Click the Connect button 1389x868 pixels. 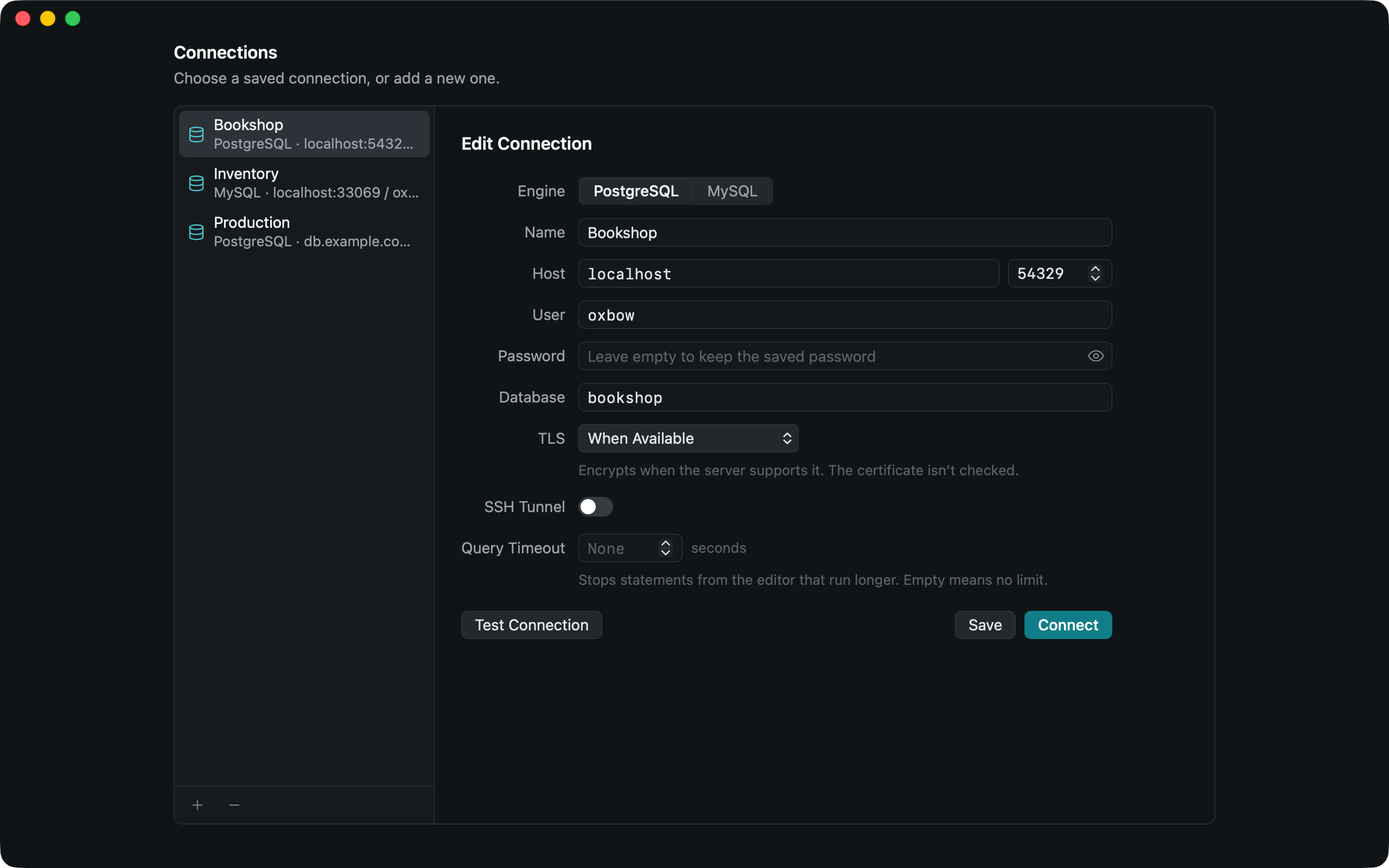[x=1068, y=624]
